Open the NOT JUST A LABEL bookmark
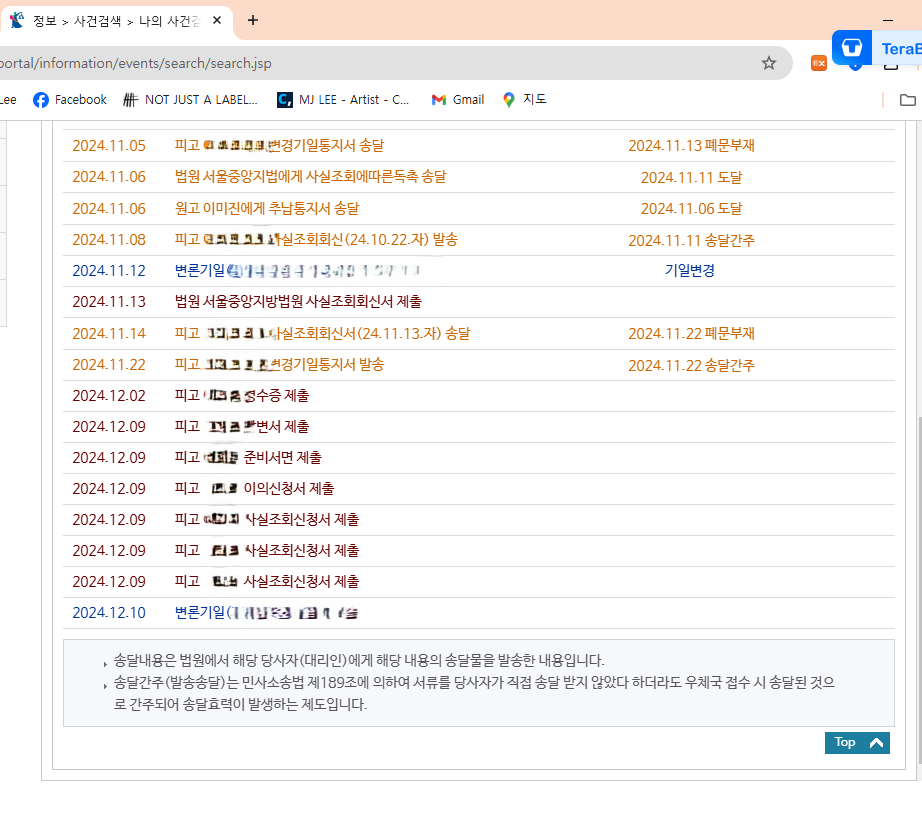 [x=195, y=99]
